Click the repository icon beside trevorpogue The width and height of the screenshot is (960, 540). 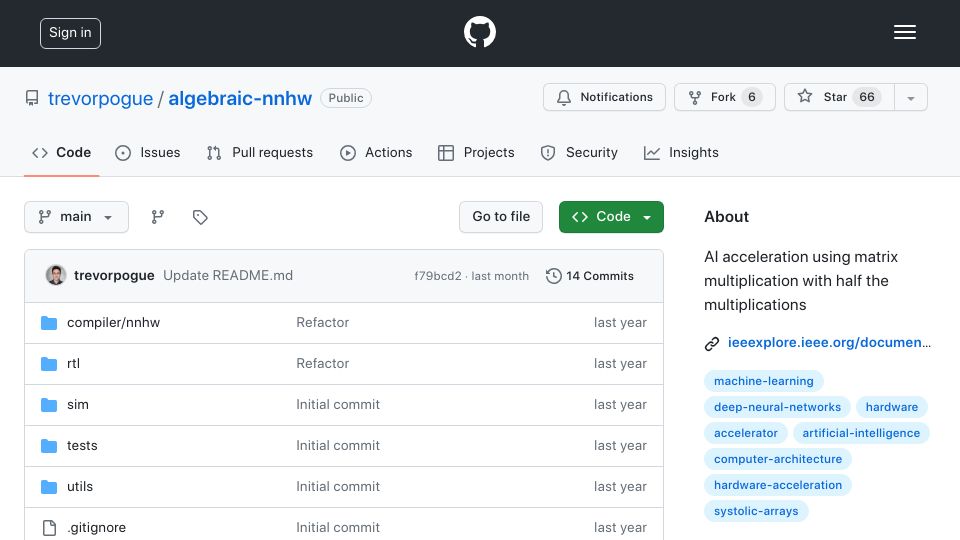(x=32, y=98)
